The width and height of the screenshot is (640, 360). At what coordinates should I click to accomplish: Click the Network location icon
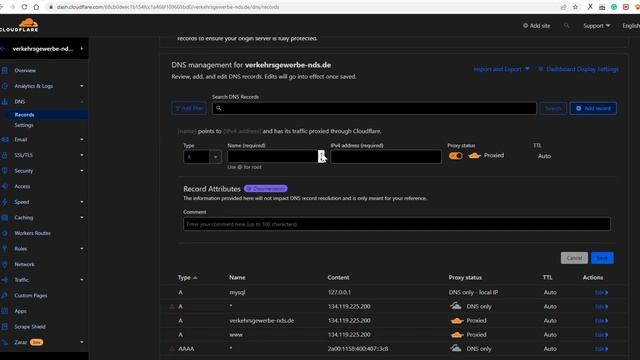tap(4, 264)
